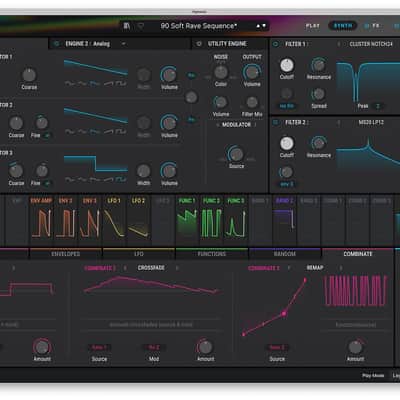Switch to the SYNTH view
The width and height of the screenshot is (400, 400).
(343, 26)
